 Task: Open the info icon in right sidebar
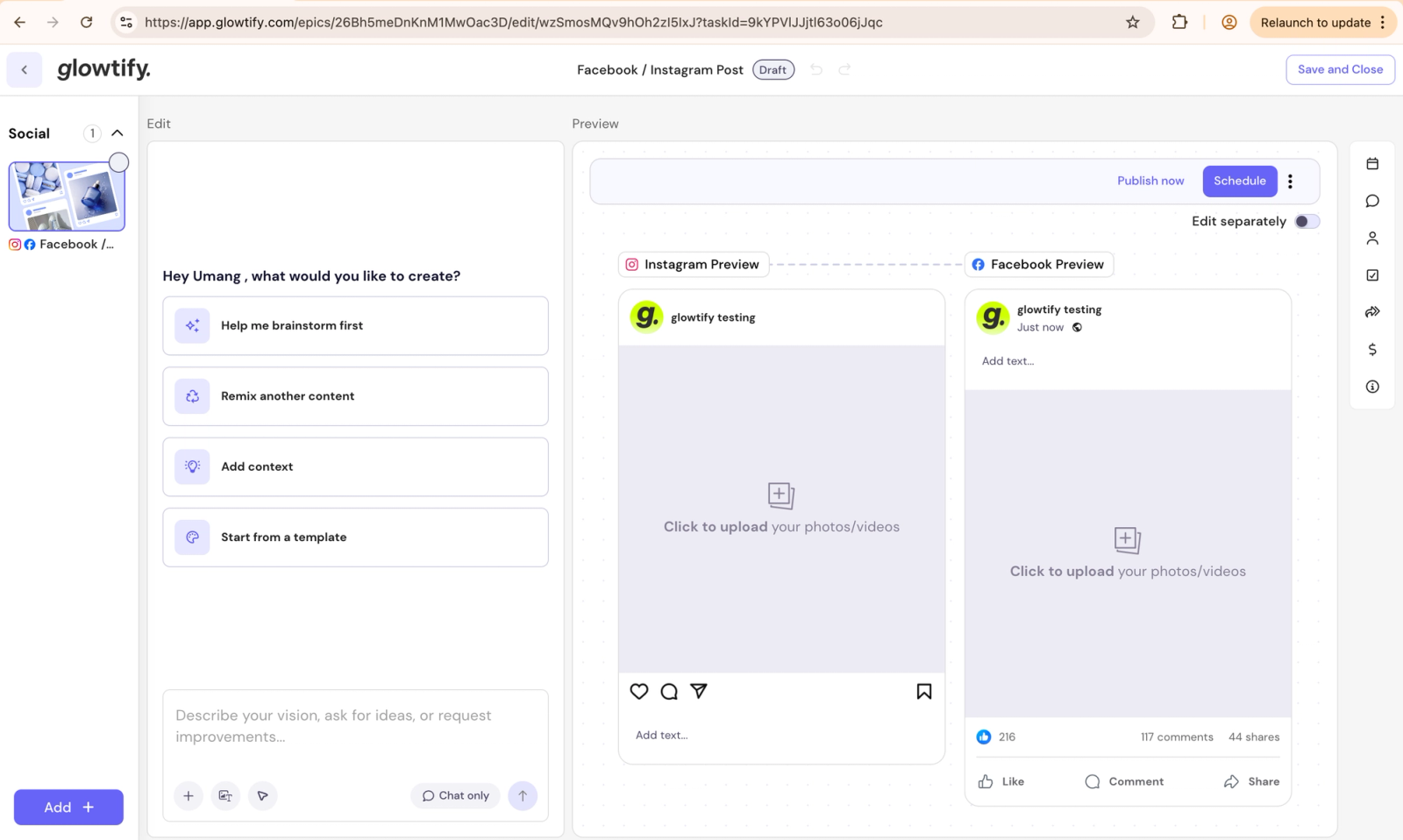pyautogui.click(x=1372, y=387)
